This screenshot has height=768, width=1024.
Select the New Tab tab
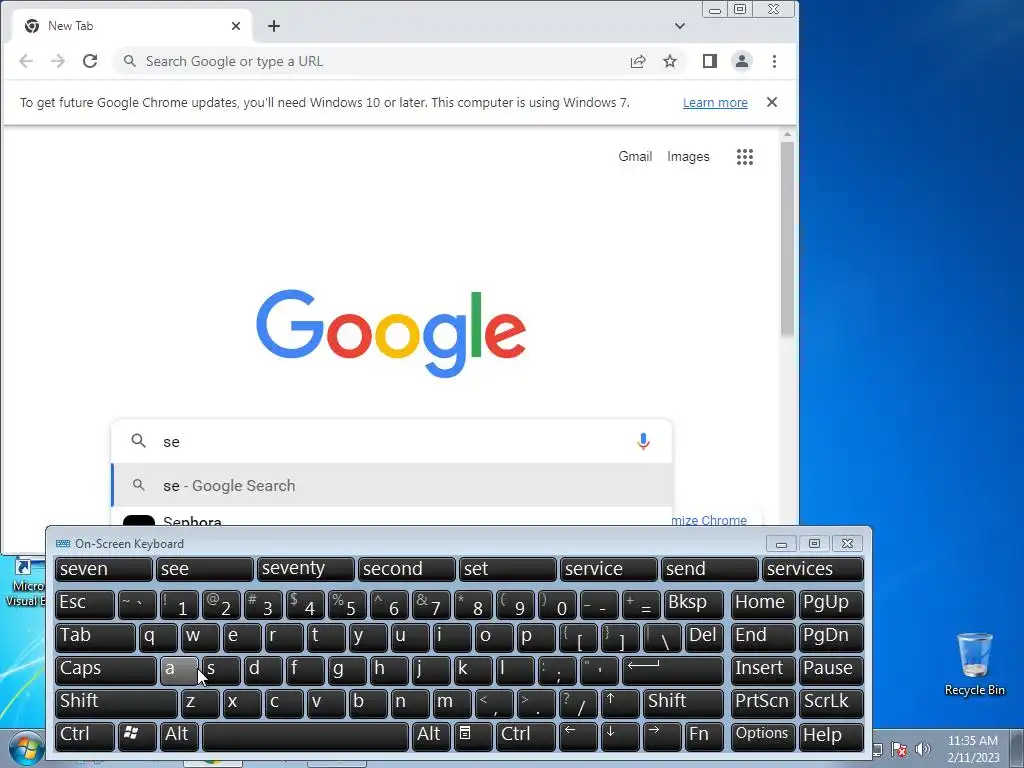click(132, 26)
